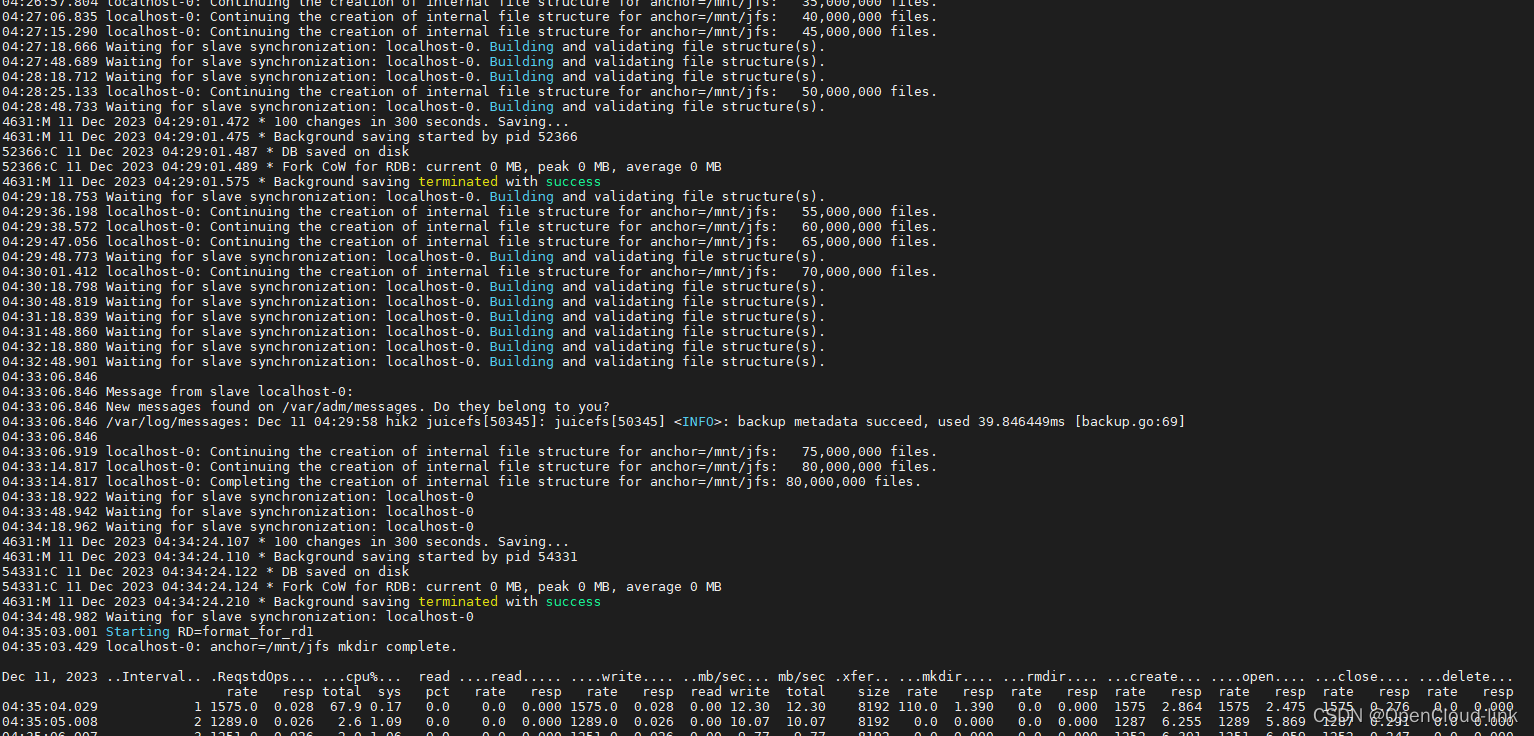Viewport: 1534px width, 736px height.
Task: Click the "54331:C" DB saved on disk line
Action: 205,572
